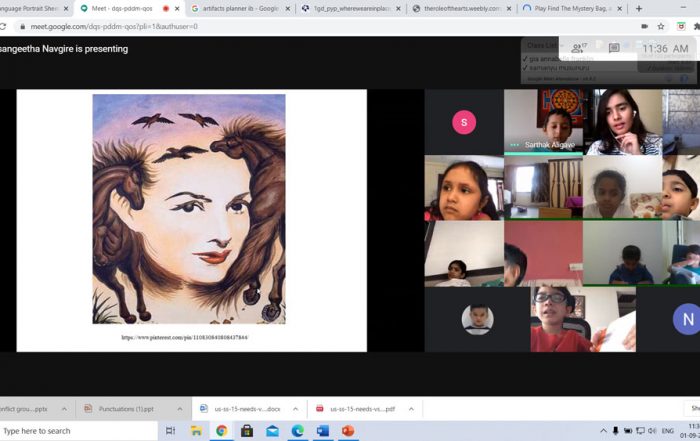Click the camera permission icon in address bar

tap(644, 26)
